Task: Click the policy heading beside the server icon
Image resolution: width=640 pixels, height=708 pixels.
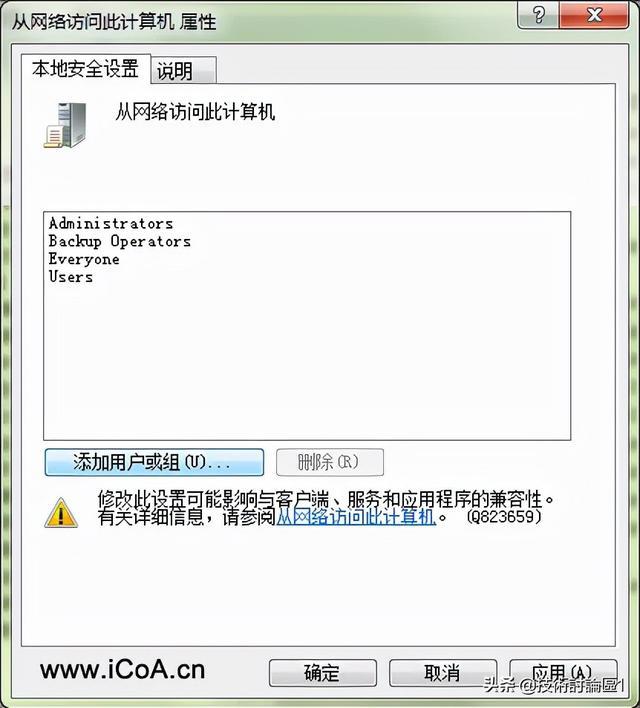Action: (195, 112)
